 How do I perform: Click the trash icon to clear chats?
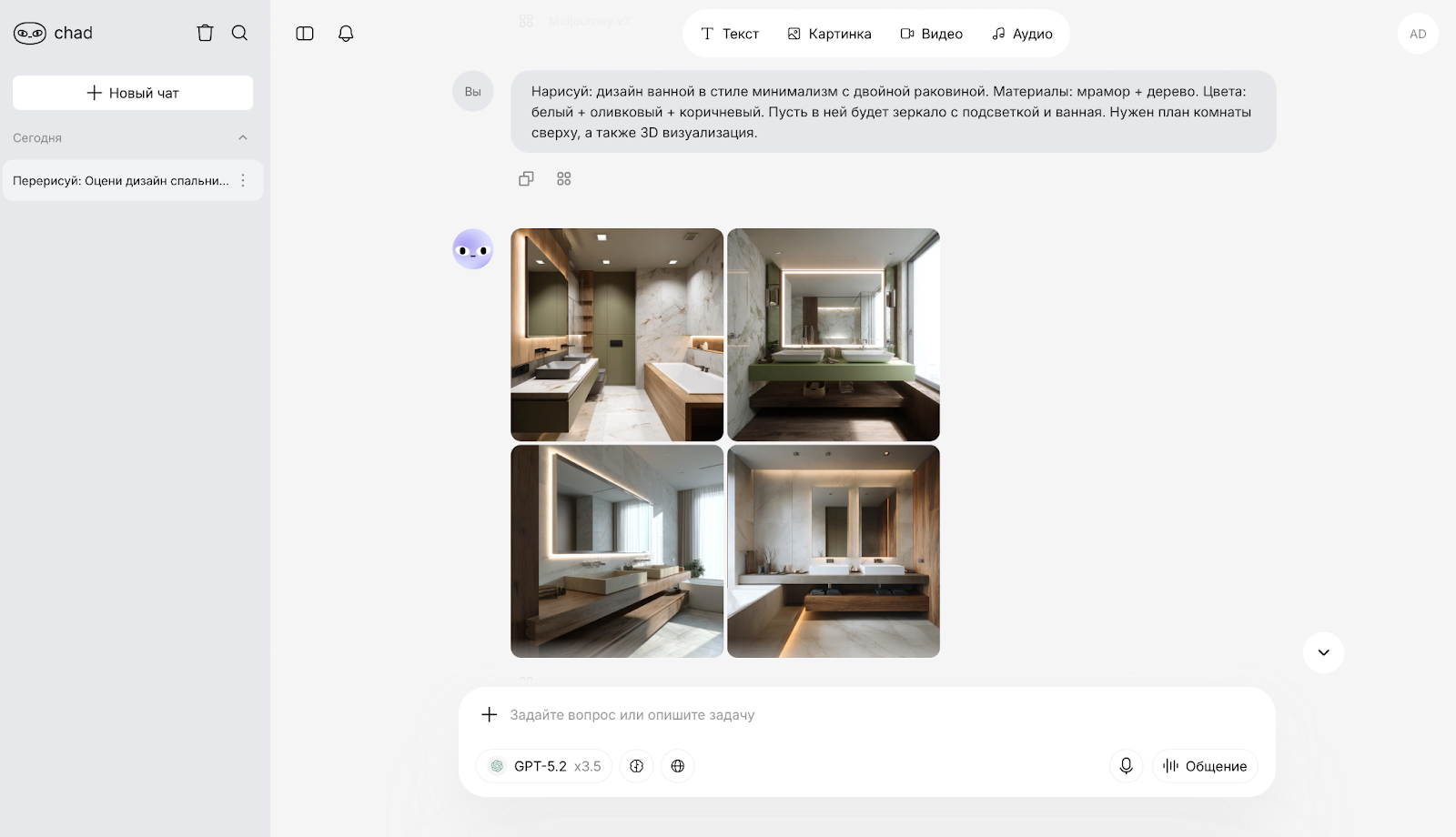205,33
